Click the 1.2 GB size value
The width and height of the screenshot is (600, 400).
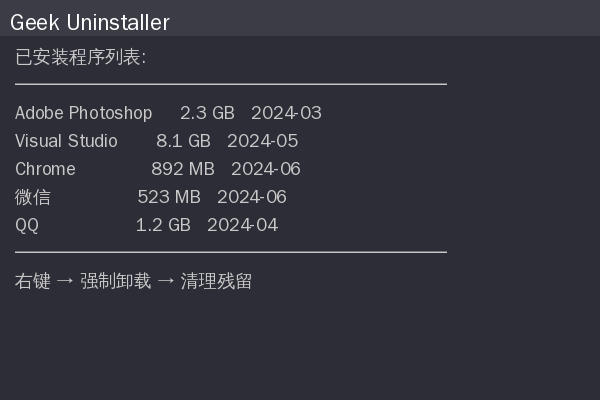[x=163, y=225]
